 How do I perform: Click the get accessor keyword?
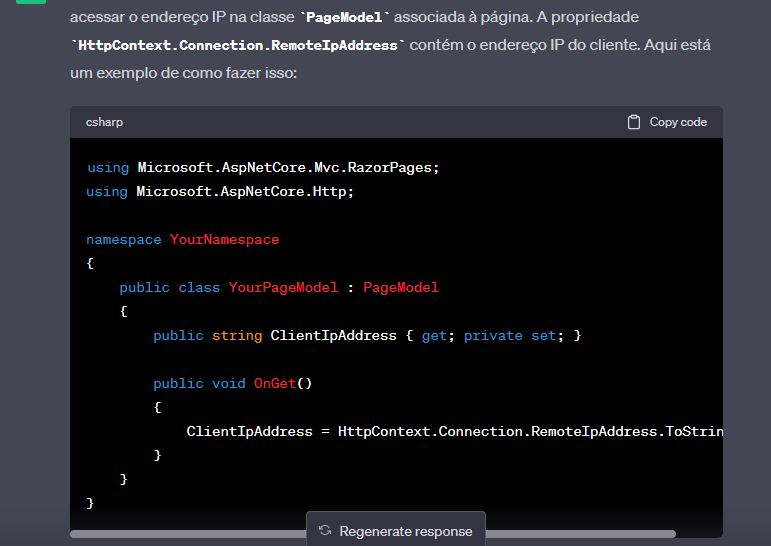(434, 335)
